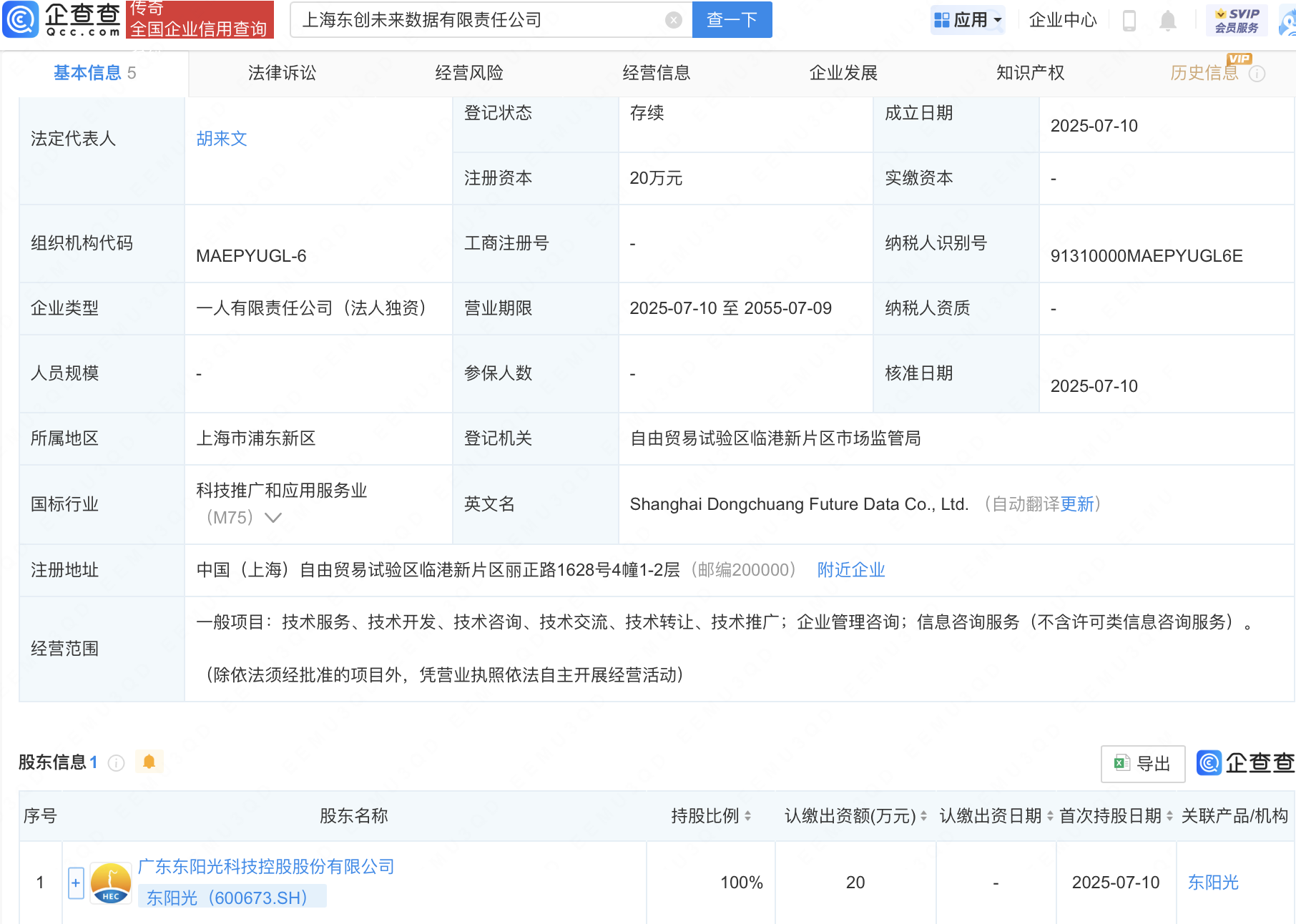The width and height of the screenshot is (1296, 924).
Task: Sort by 持股比例 column
Action: click(747, 816)
